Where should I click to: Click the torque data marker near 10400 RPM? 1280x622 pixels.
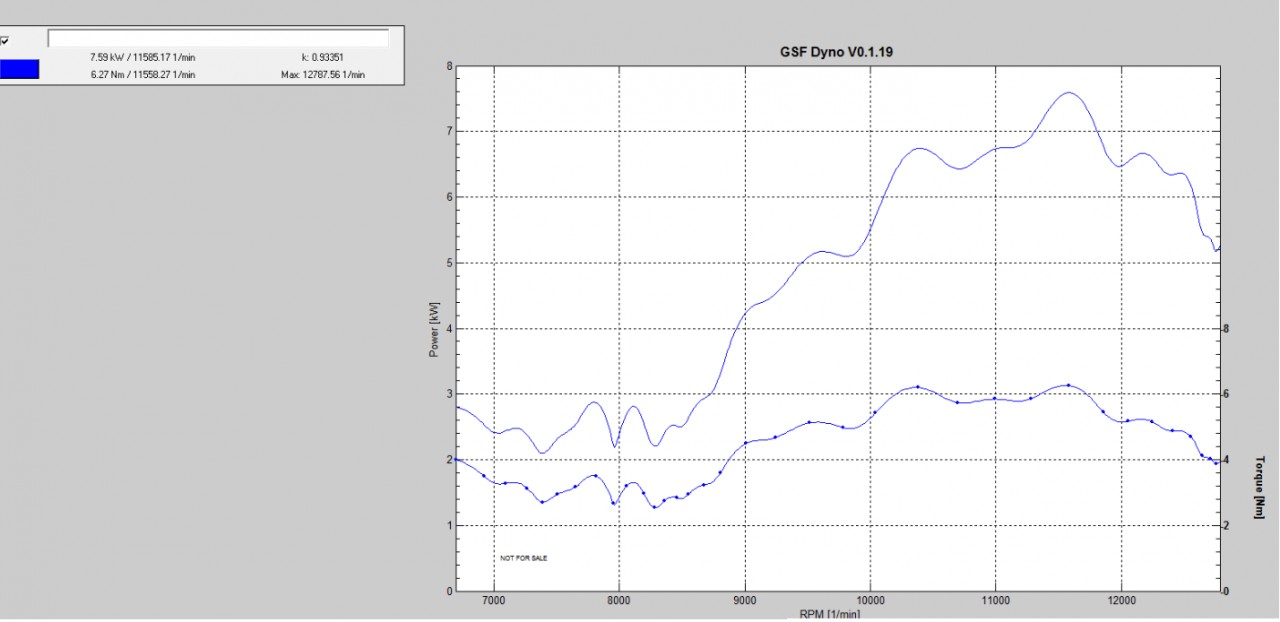pyautogui.click(x=917, y=387)
